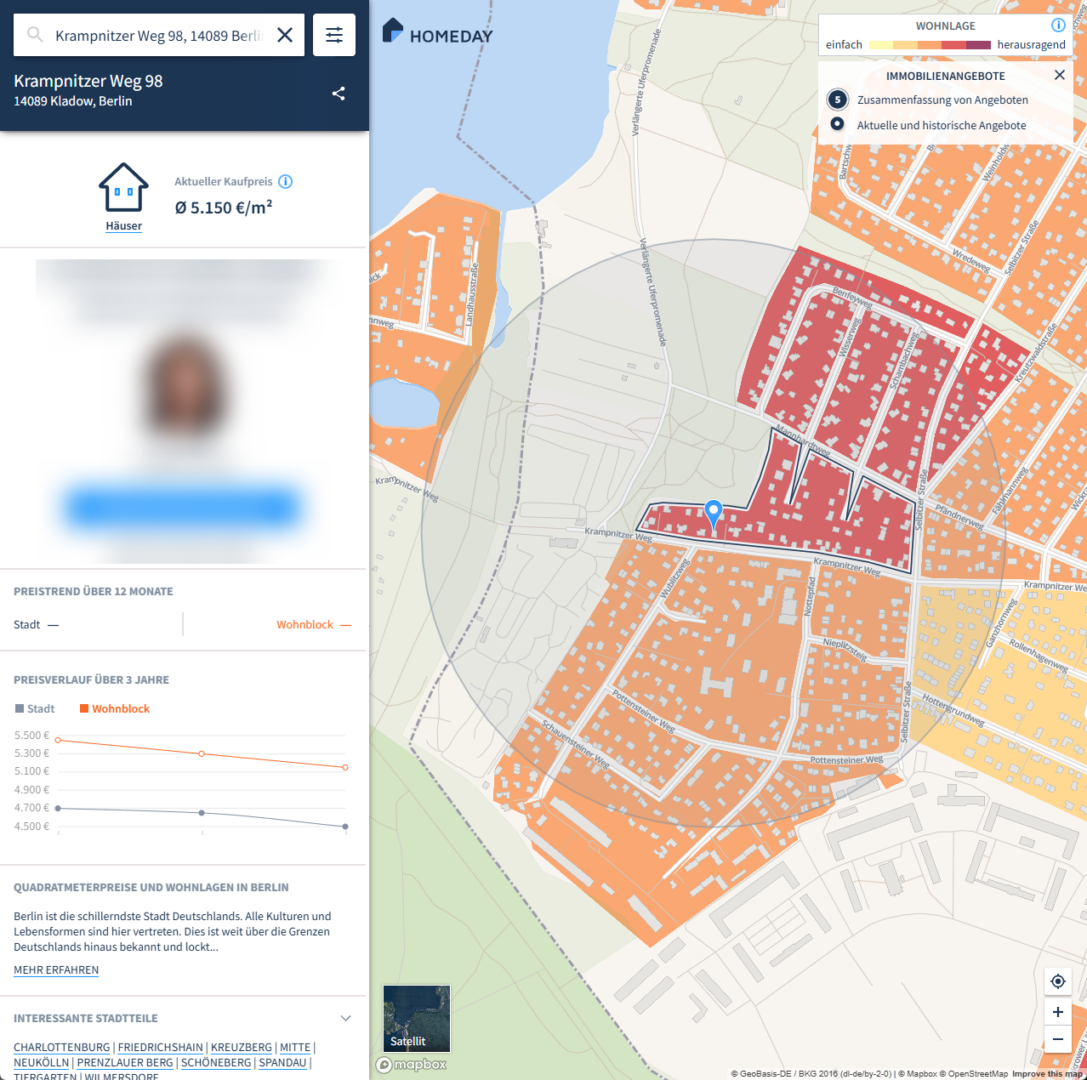
Task: Zoom in on the map
Action: [1058, 1012]
